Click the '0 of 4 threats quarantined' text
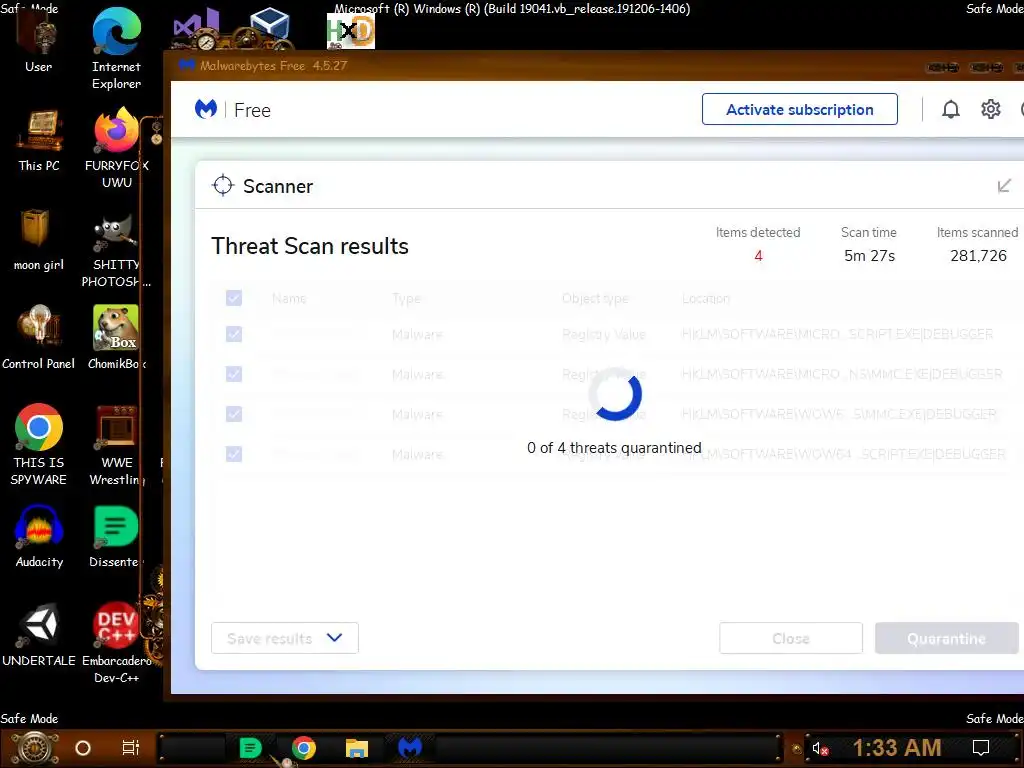1024x768 pixels. [614, 448]
